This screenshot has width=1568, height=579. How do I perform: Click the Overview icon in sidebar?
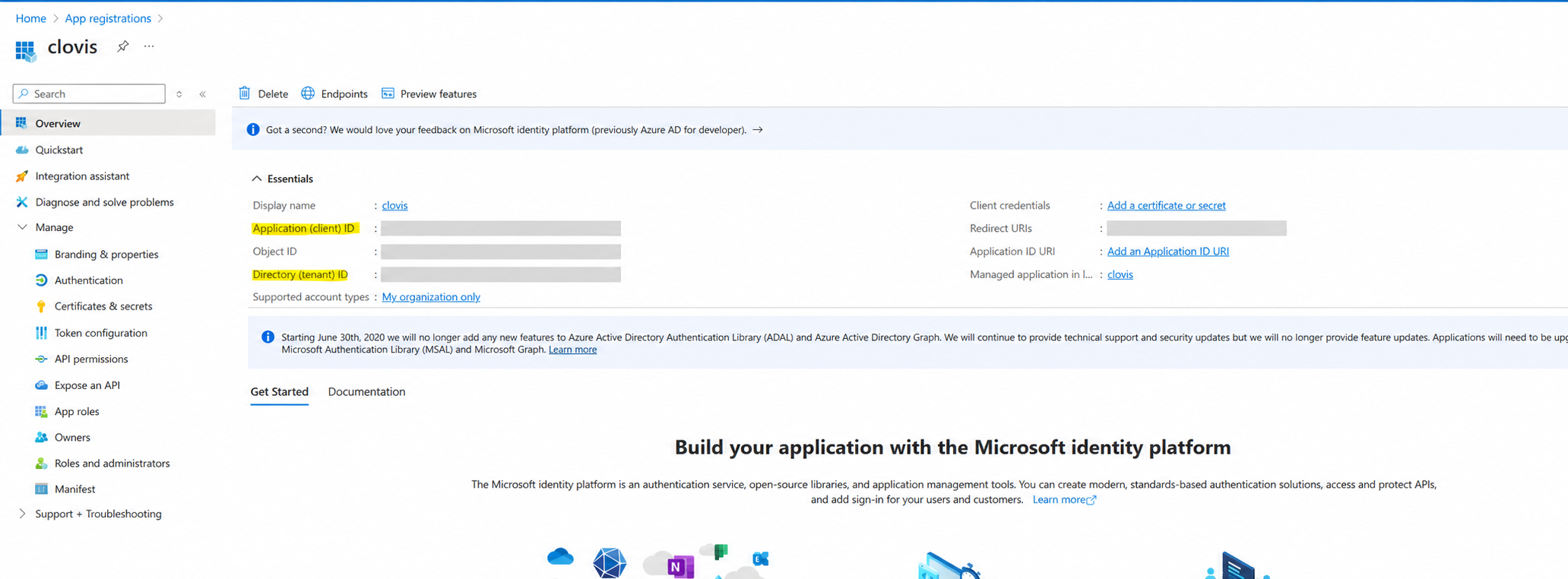pos(21,123)
